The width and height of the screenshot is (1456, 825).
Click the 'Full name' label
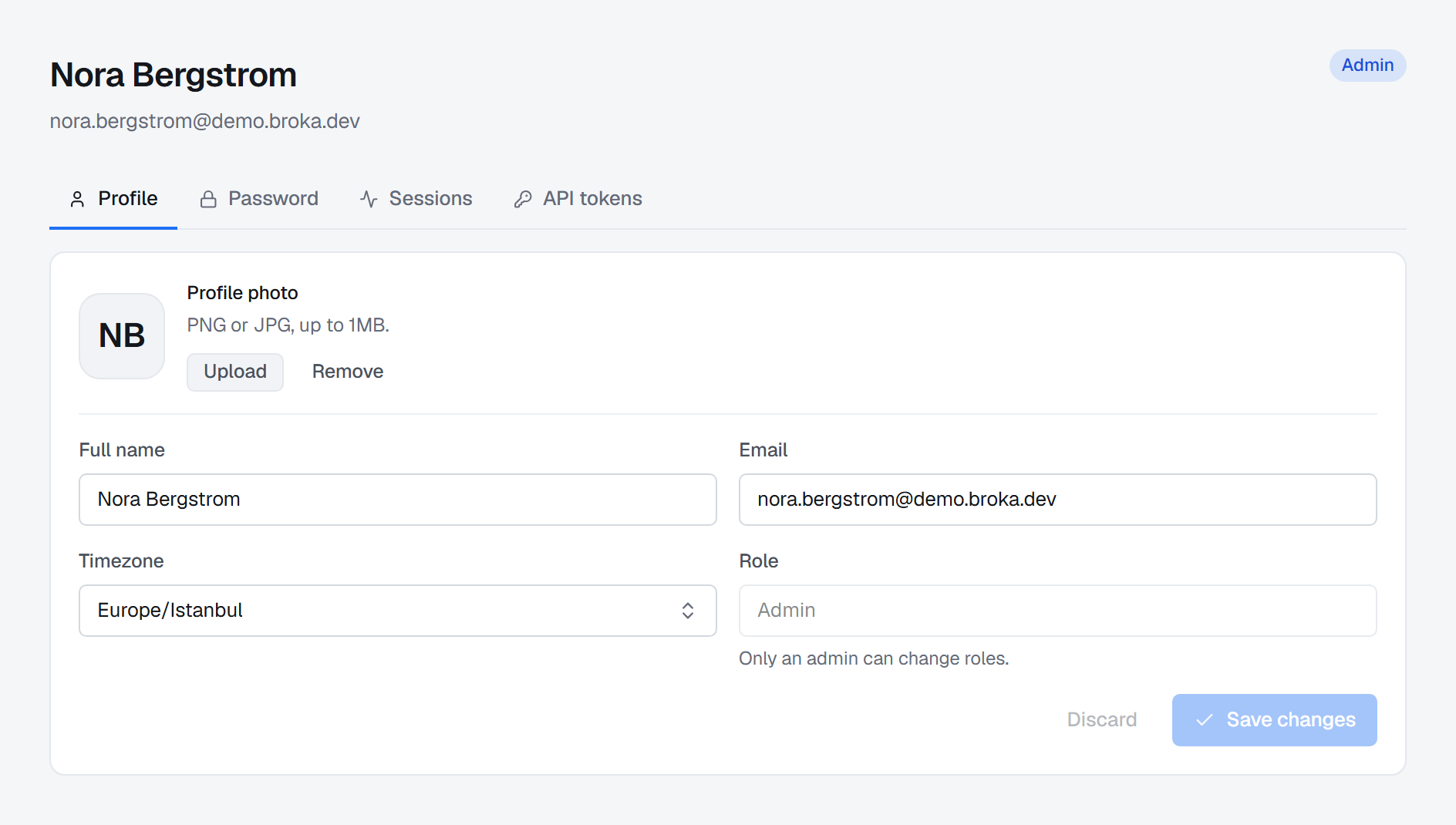pos(122,450)
